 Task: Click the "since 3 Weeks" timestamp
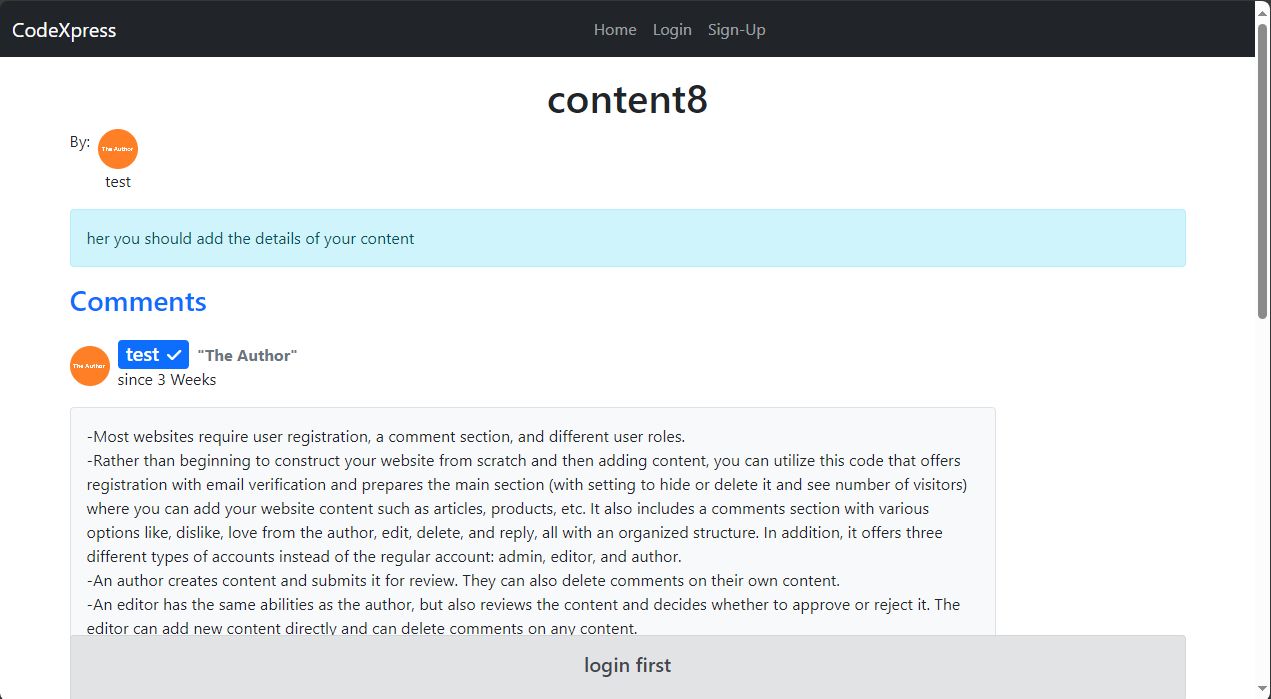167,380
